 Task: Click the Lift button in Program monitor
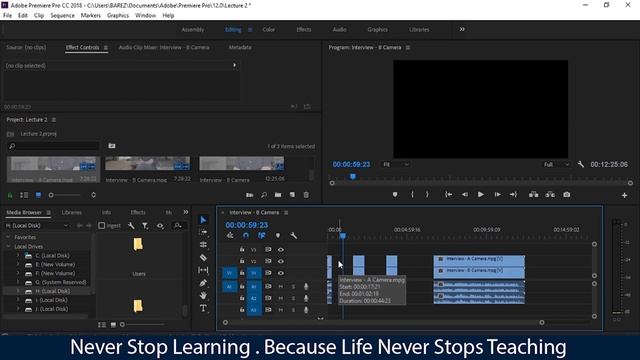tap(533, 195)
